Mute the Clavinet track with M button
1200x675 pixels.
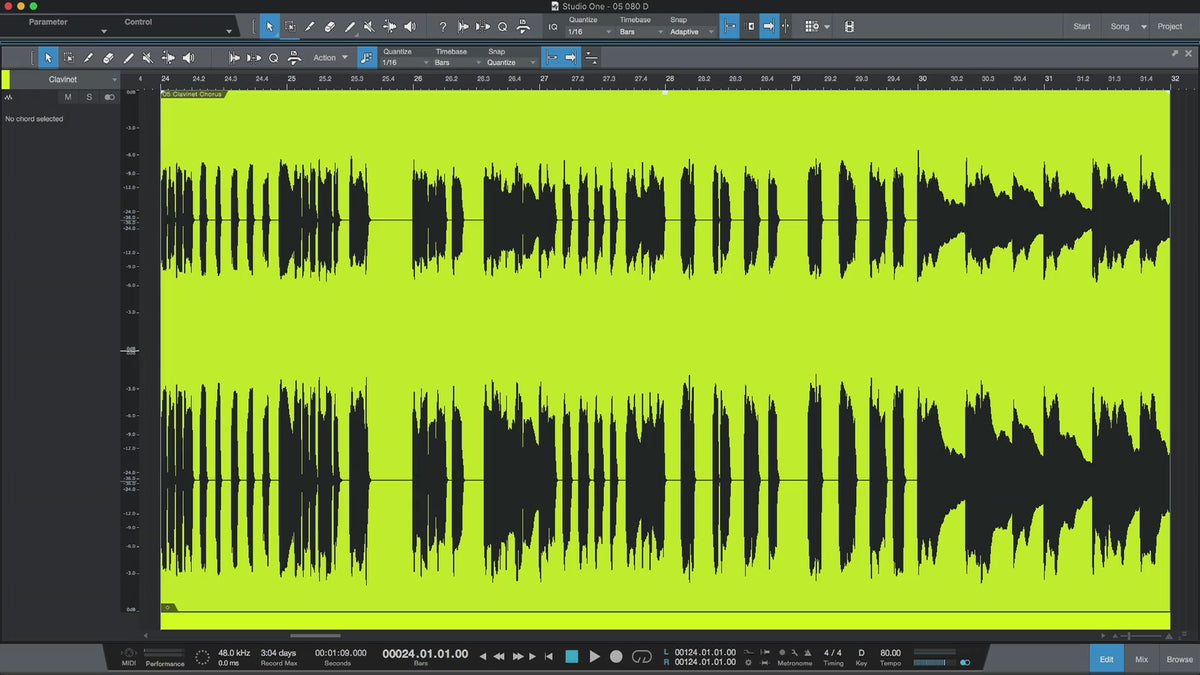pos(68,97)
